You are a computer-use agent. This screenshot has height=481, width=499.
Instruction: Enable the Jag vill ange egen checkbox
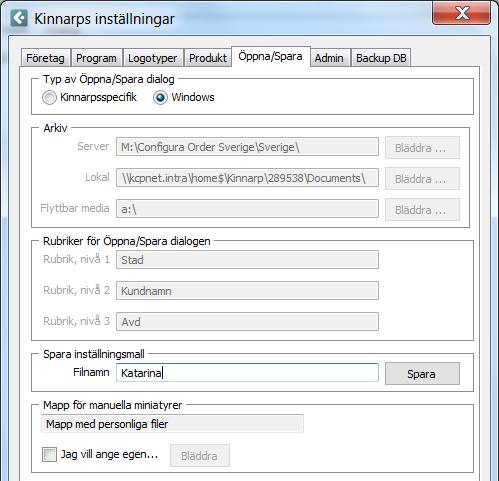pos(49,454)
